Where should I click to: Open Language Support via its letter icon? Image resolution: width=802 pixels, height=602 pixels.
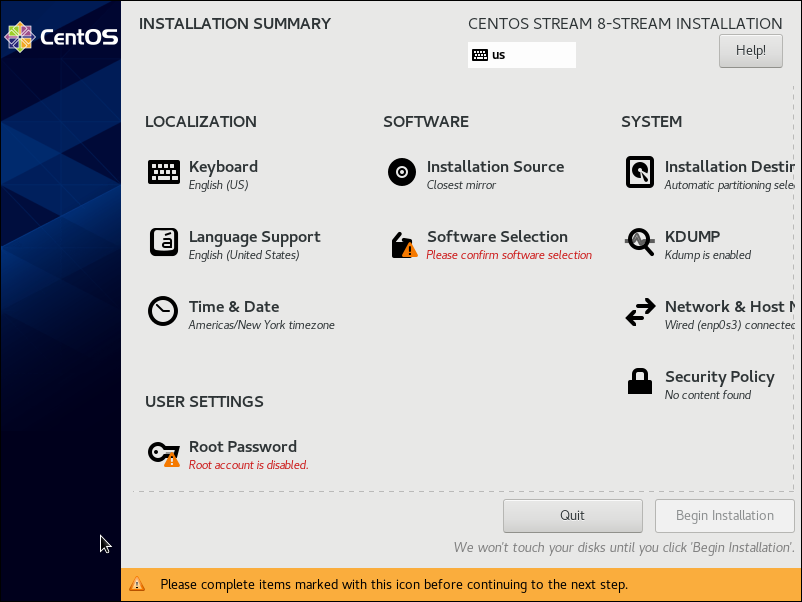[x=164, y=243]
